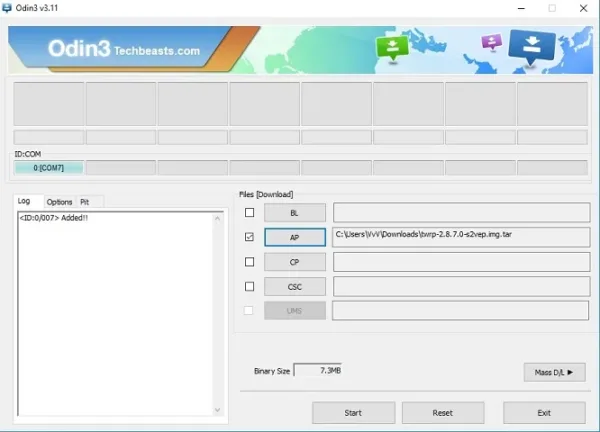
Task: Open the Pit tab
Action: 85,202
